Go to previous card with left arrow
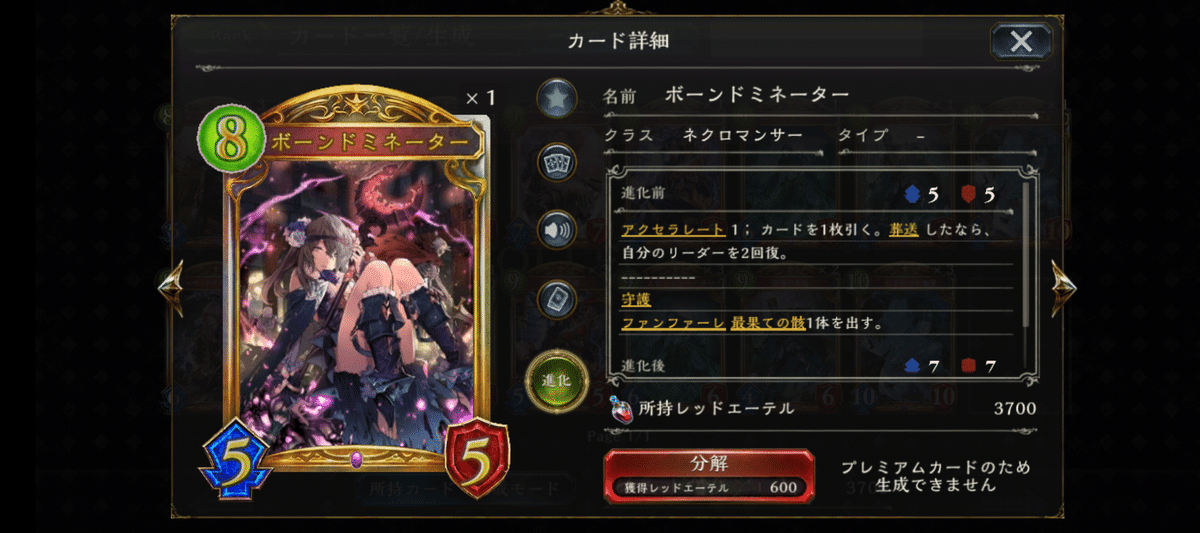This screenshot has width=1200, height=533. [171, 288]
